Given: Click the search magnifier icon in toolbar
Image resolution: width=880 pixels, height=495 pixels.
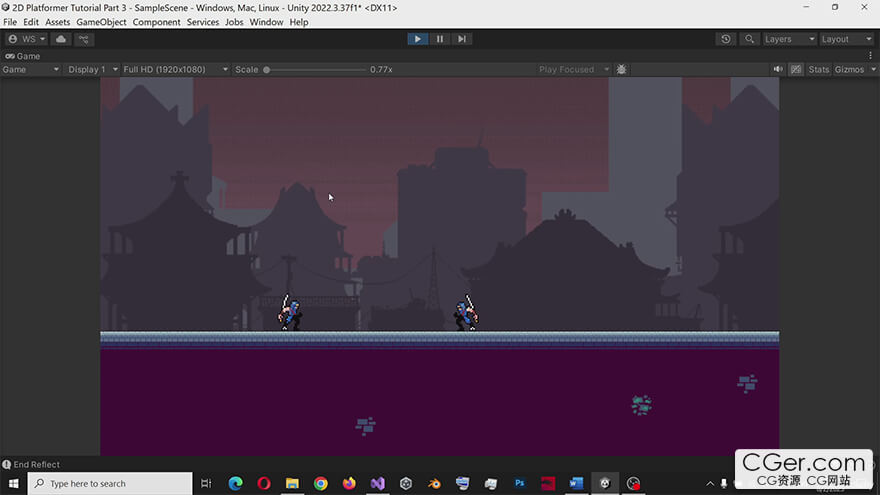Looking at the screenshot, I should point(749,39).
